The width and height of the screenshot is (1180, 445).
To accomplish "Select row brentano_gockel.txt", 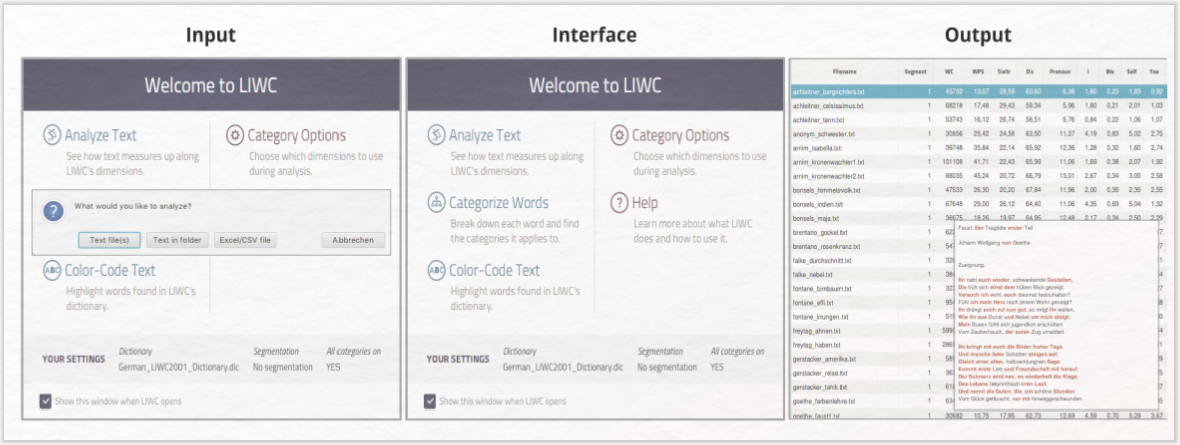I will pyautogui.click(x=869, y=233).
